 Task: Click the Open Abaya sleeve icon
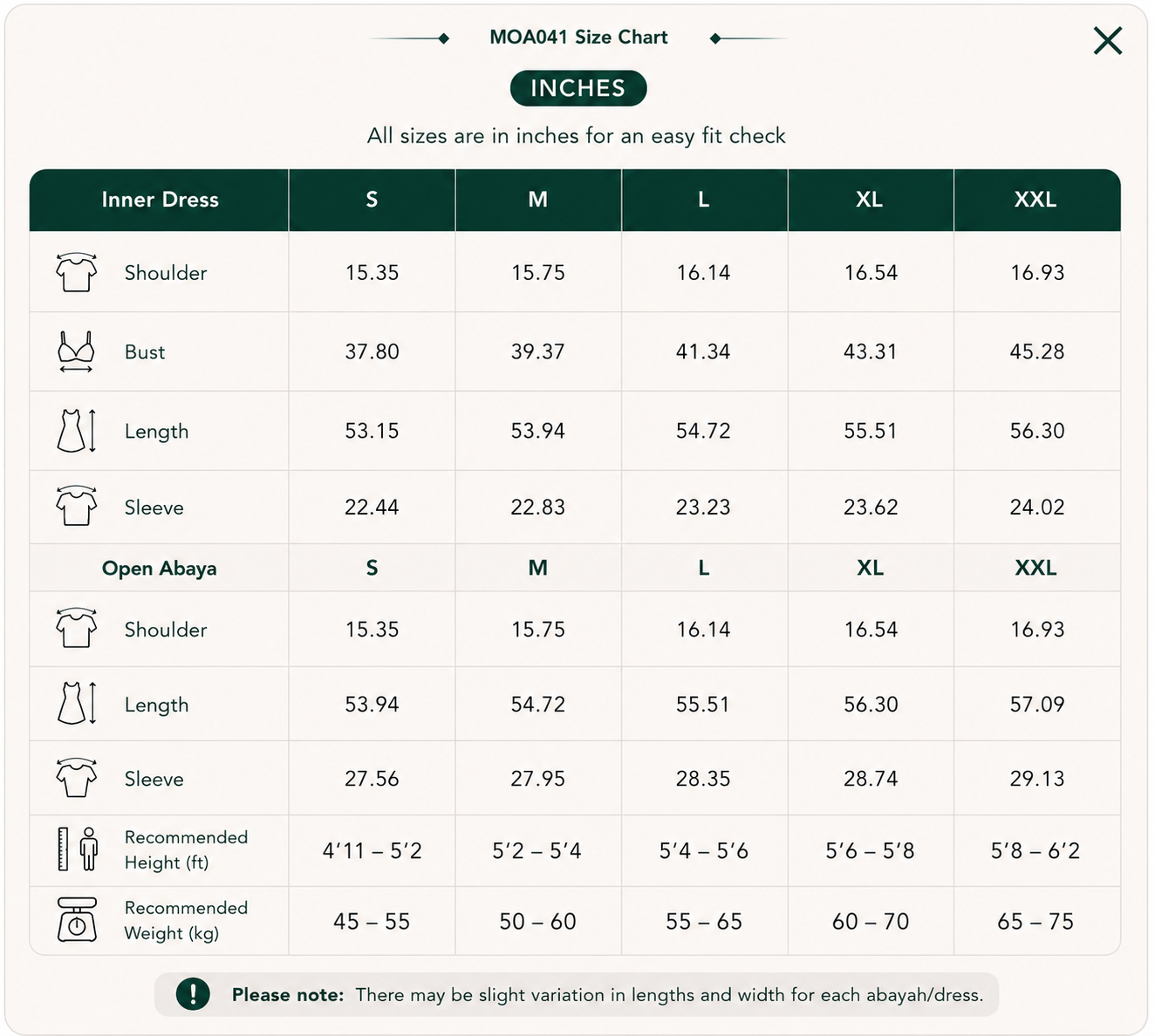point(77,778)
